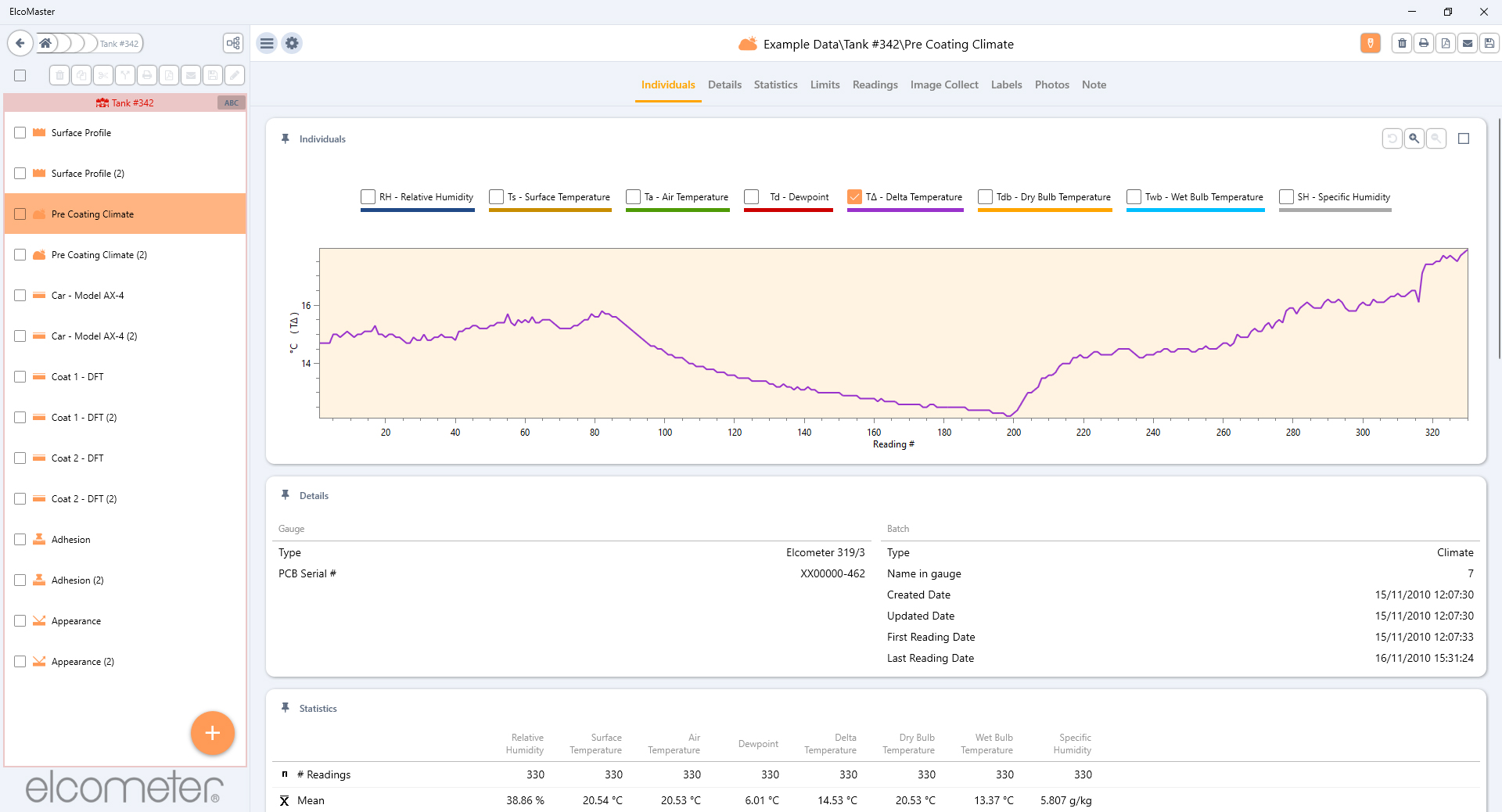1502x812 pixels.
Task: Uncheck TΔ - Delta Temperature series
Action: click(854, 197)
